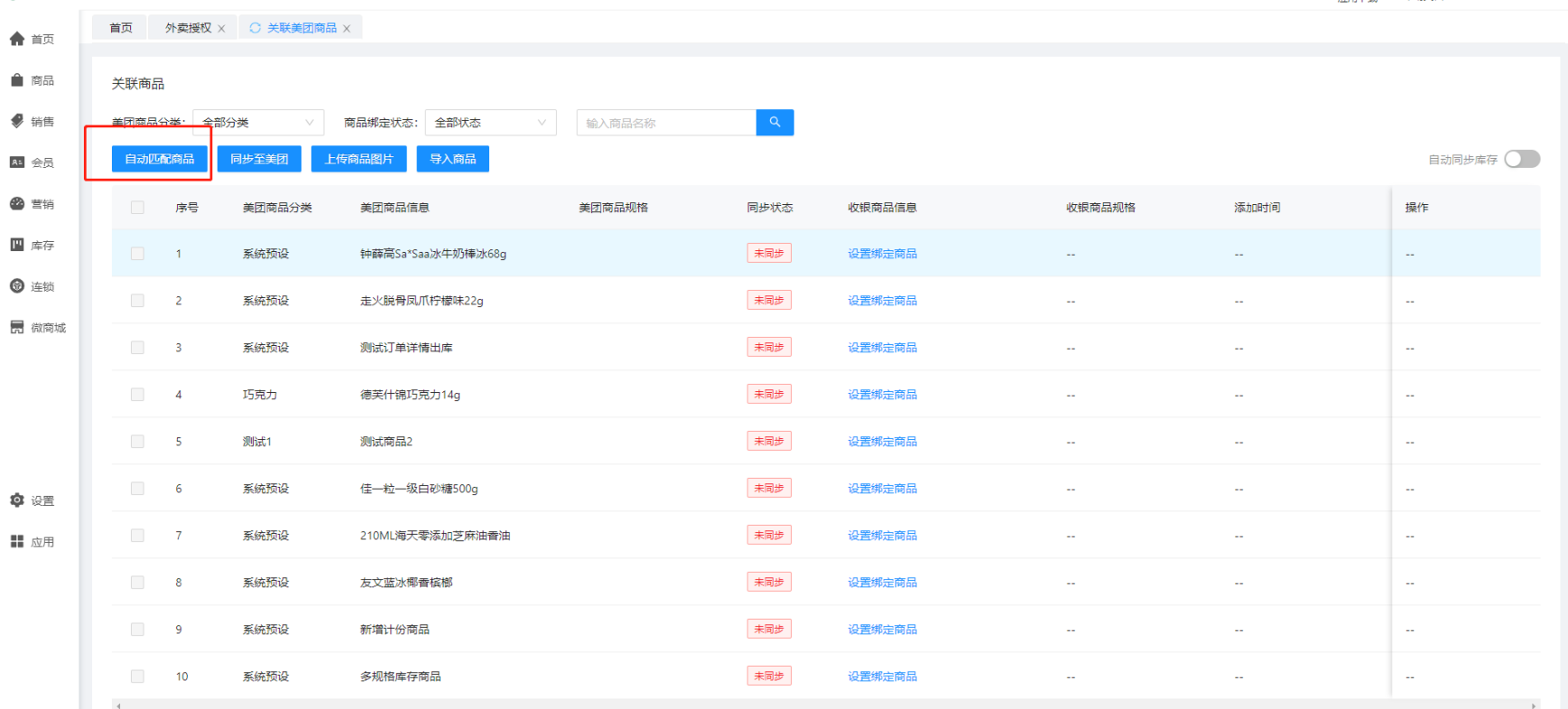Open the 库存 inventory icon

tap(17, 245)
